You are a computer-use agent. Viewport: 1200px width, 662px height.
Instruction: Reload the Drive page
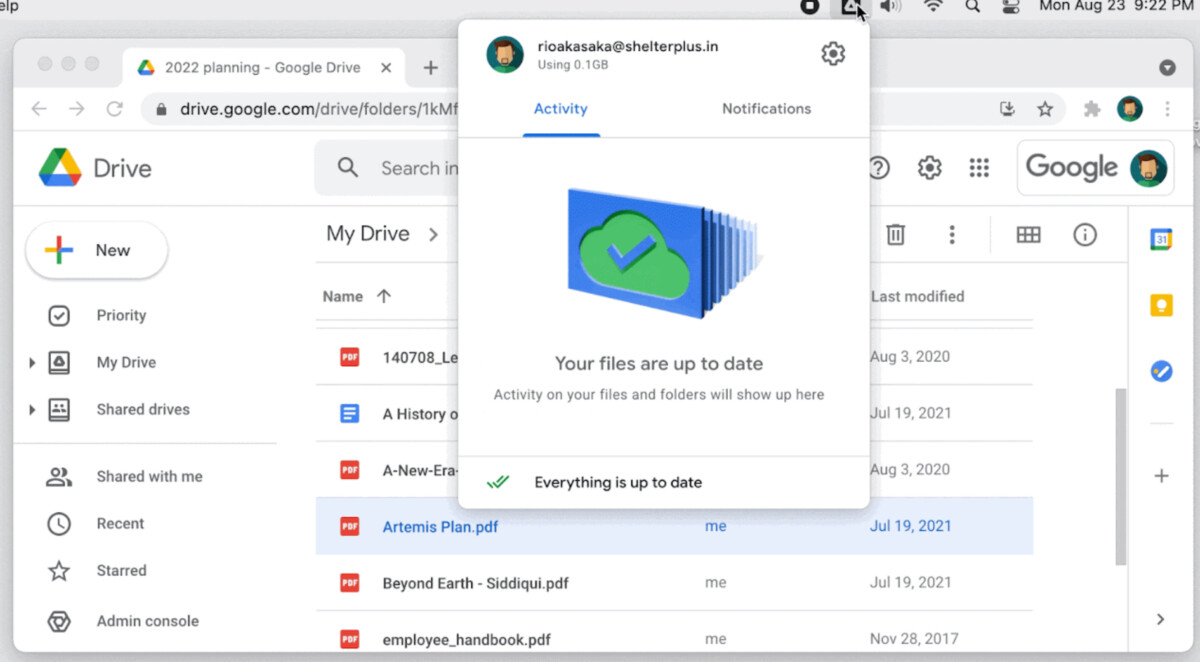coord(115,109)
